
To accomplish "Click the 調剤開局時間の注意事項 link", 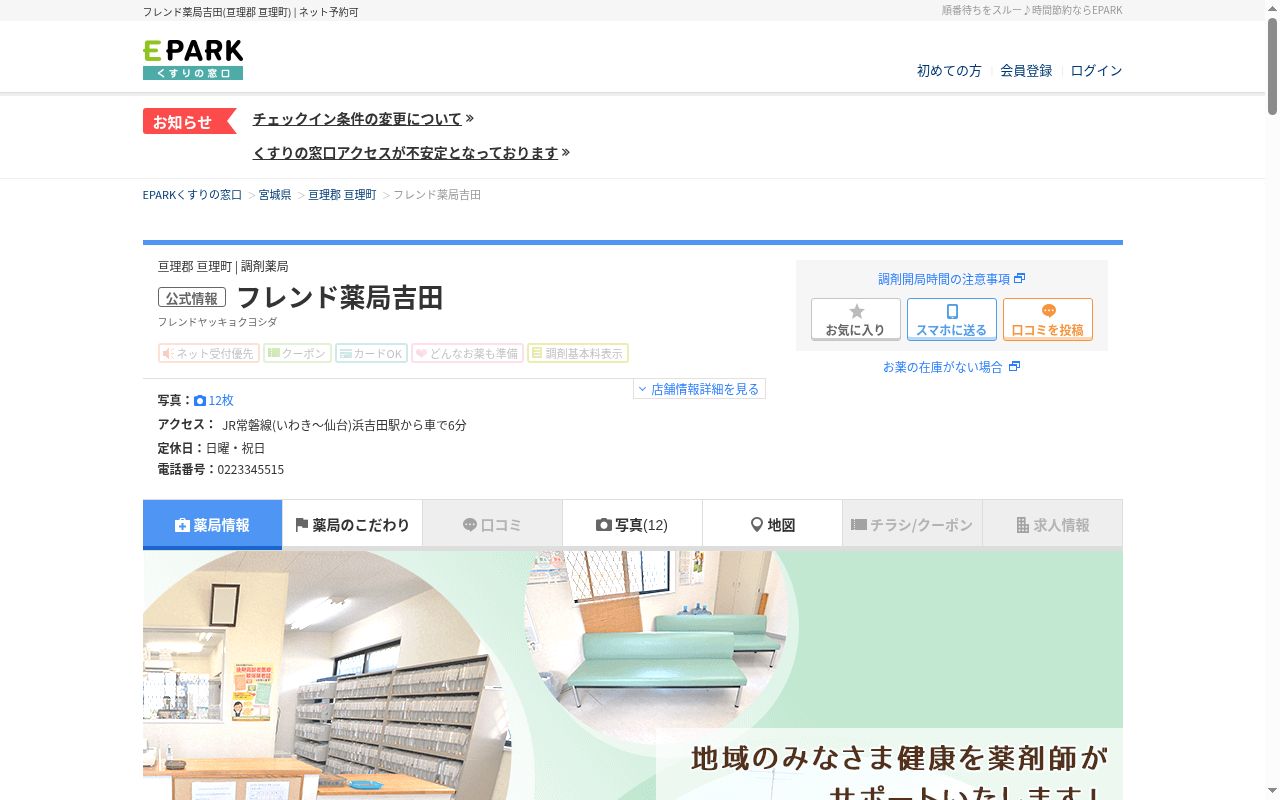I will coord(944,279).
